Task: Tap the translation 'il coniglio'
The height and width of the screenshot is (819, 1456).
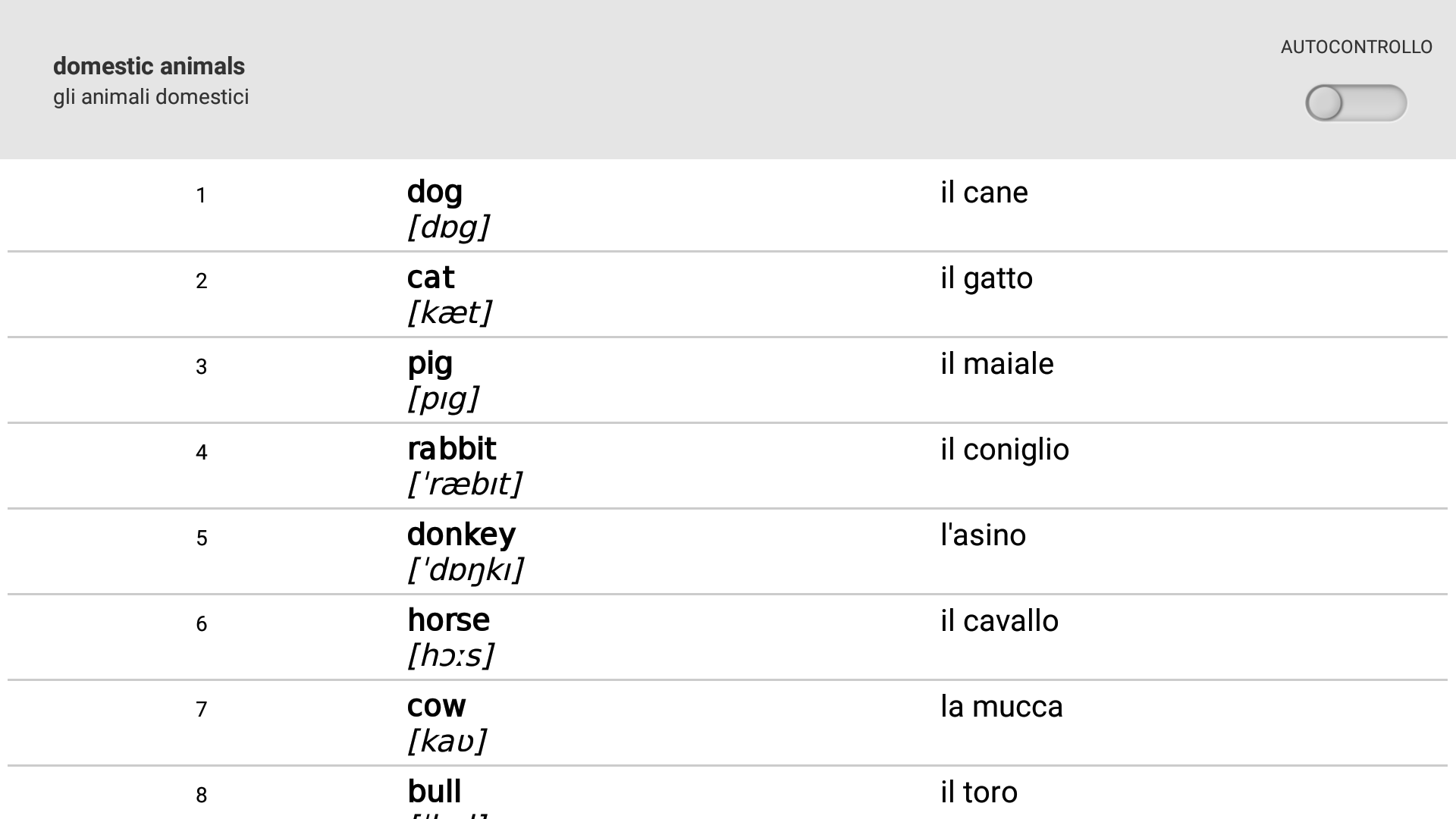Action: (1004, 450)
